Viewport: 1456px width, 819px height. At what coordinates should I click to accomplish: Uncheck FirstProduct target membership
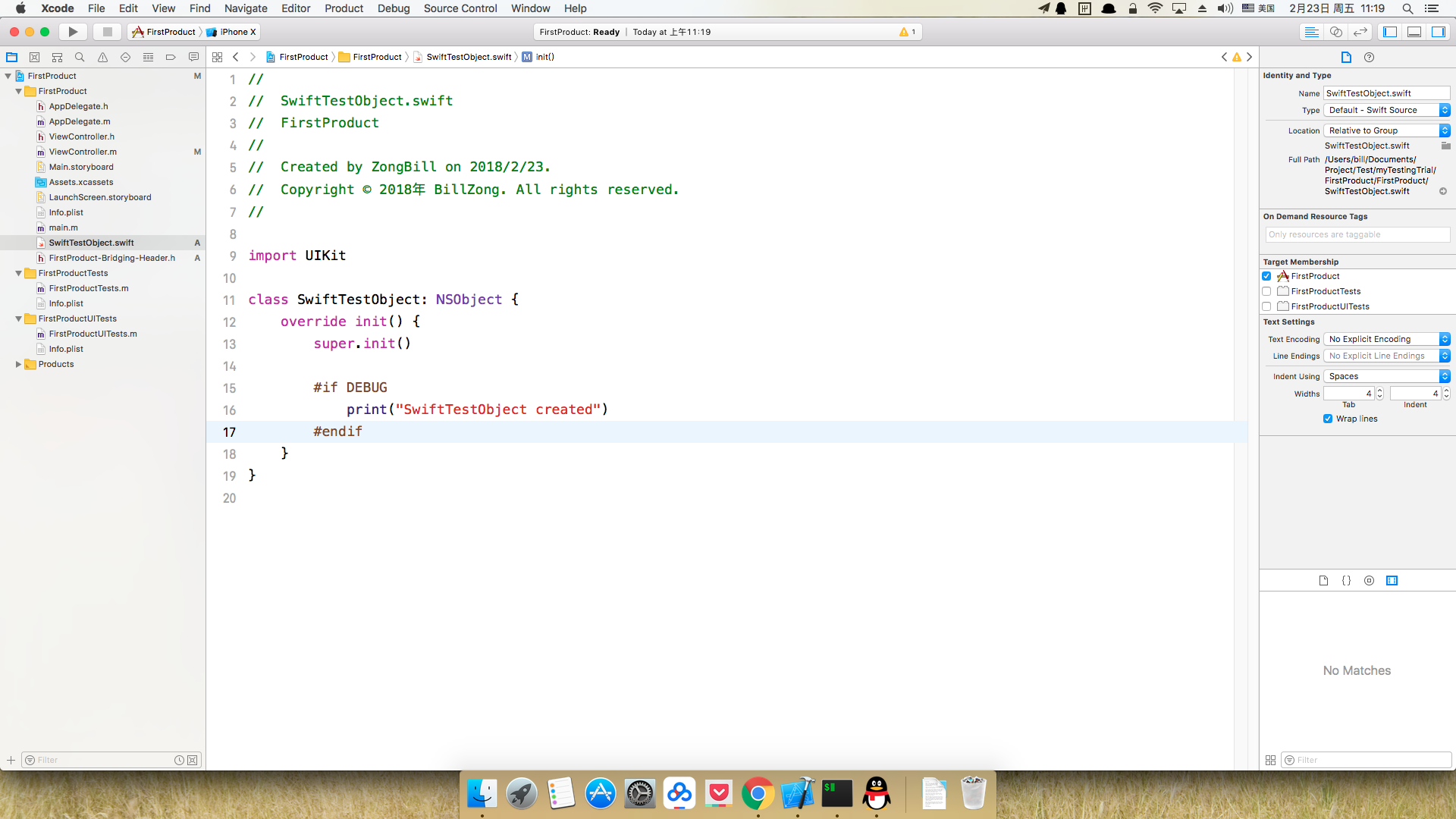click(x=1266, y=276)
